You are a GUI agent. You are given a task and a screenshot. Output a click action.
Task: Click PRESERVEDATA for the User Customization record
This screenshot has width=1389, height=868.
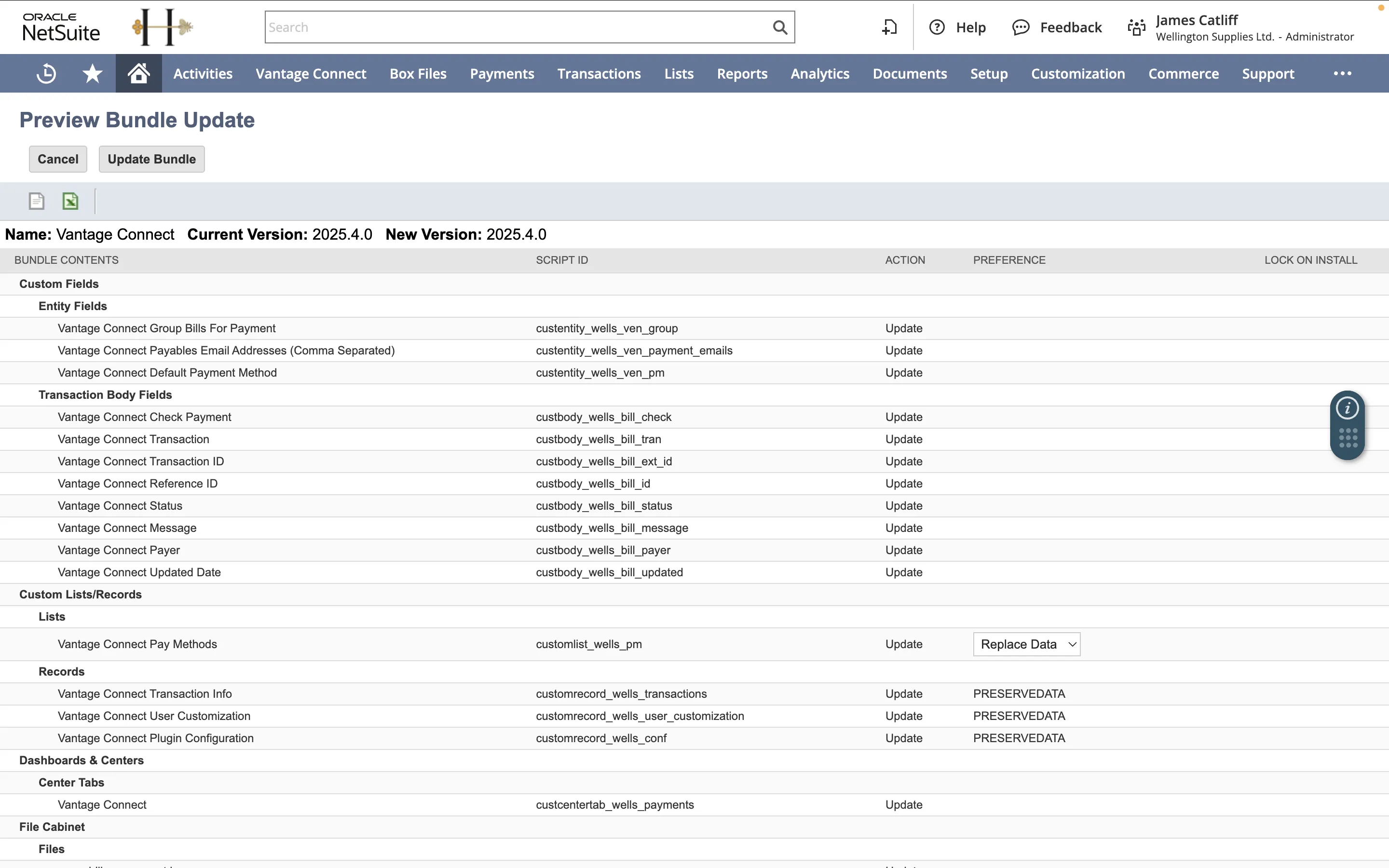(x=1019, y=716)
